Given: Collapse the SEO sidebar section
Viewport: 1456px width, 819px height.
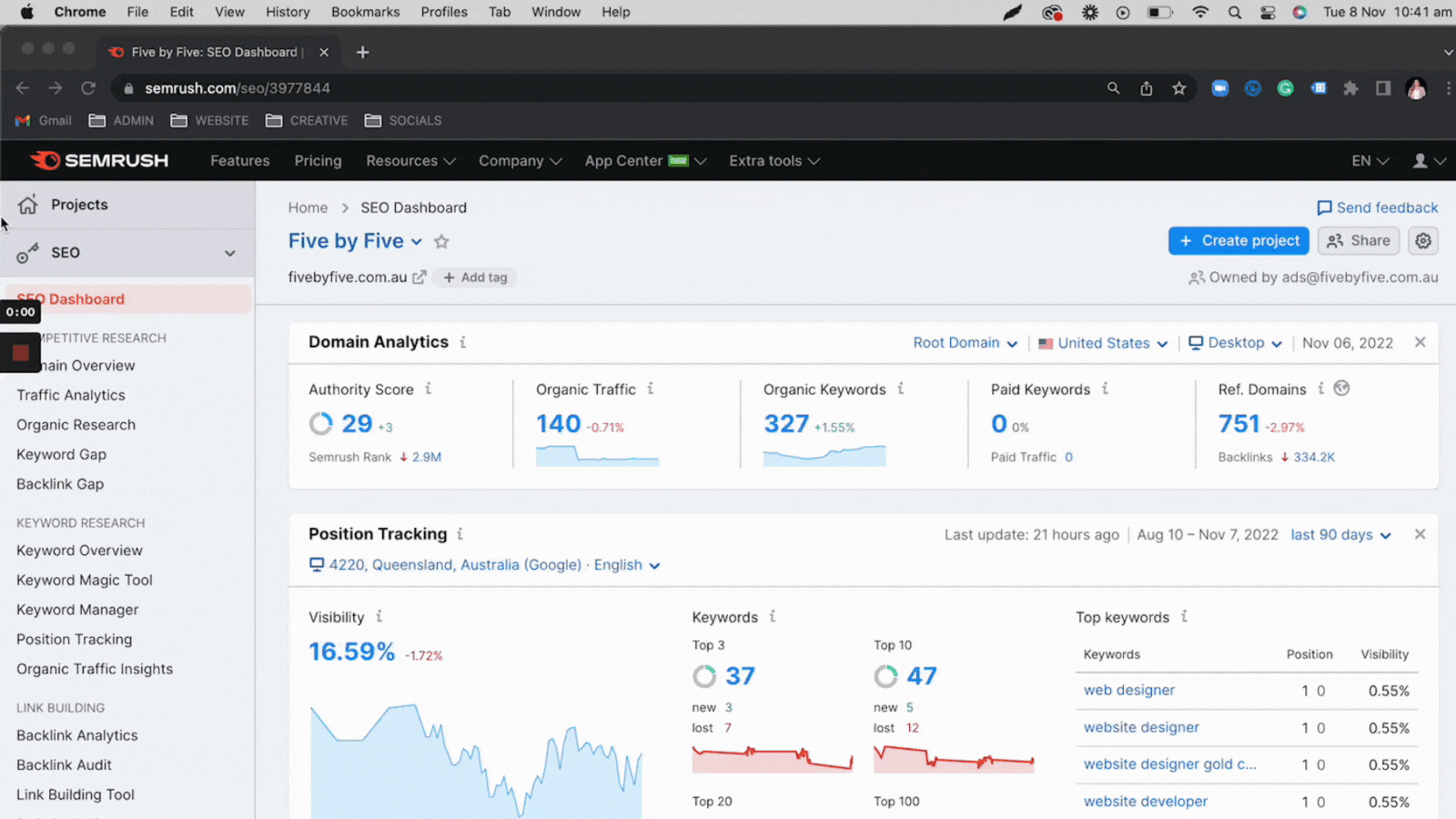Looking at the screenshot, I should [x=230, y=253].
